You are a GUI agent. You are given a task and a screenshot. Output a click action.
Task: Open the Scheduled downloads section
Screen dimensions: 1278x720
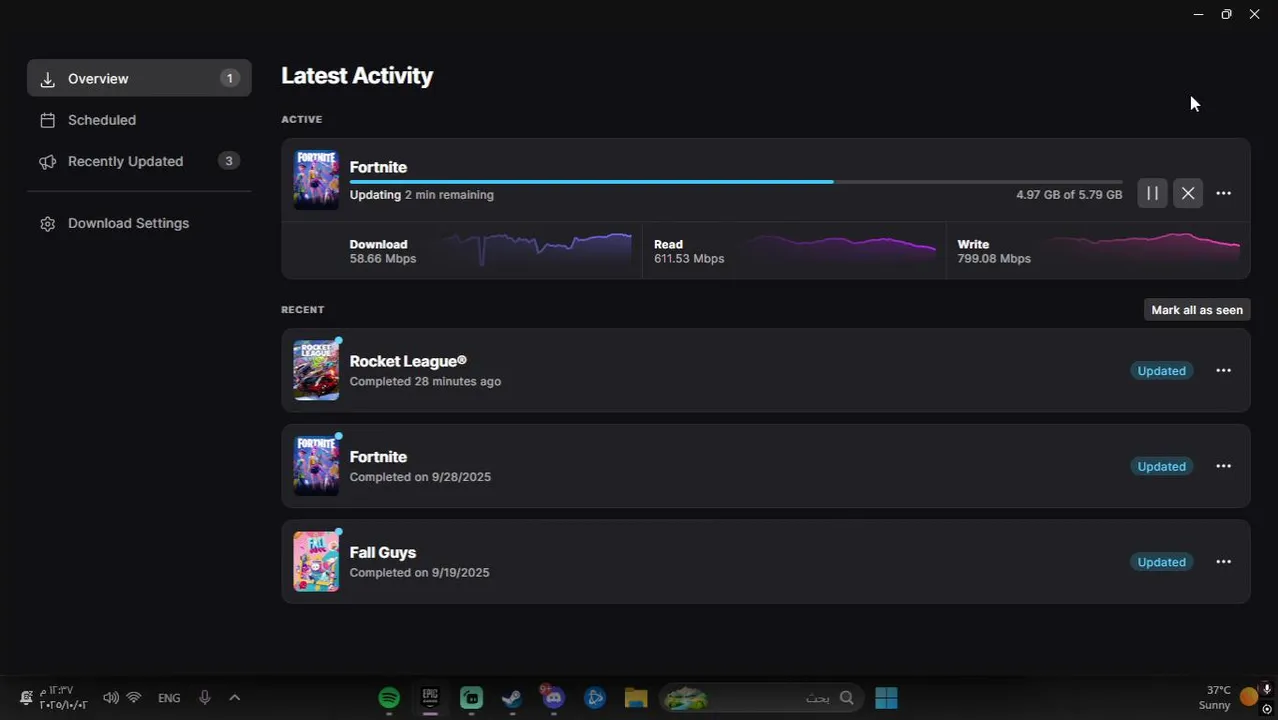(139, 120)
